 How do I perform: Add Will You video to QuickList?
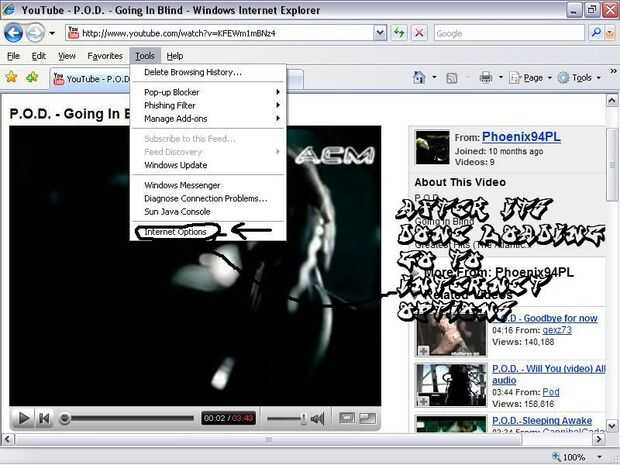[423, 402]
